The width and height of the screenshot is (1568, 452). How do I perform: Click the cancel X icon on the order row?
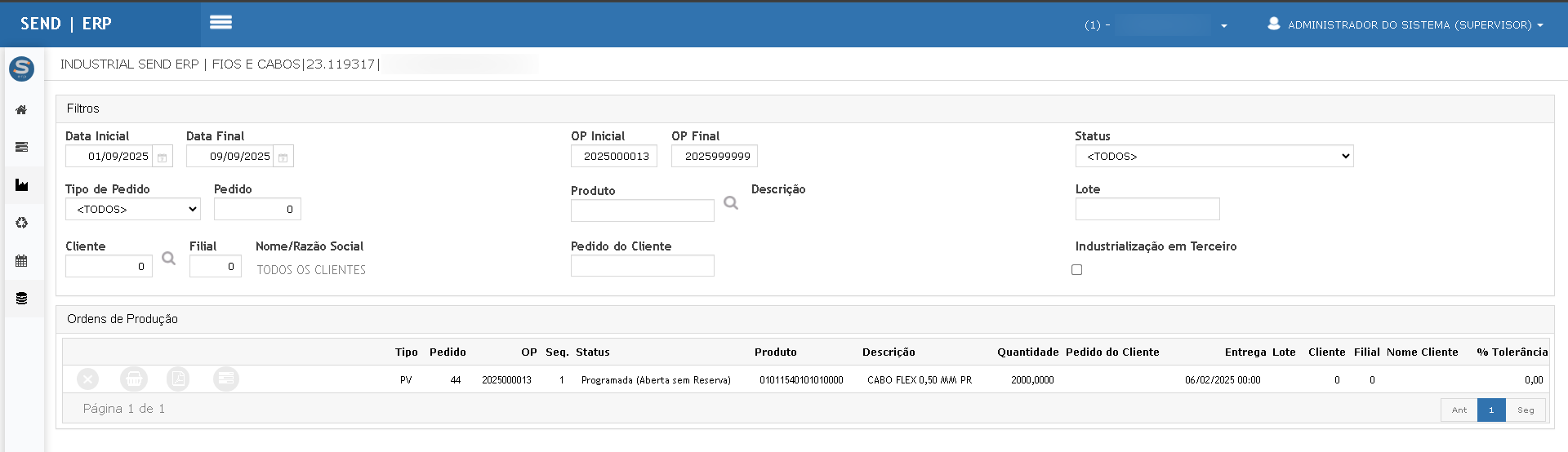88,379
